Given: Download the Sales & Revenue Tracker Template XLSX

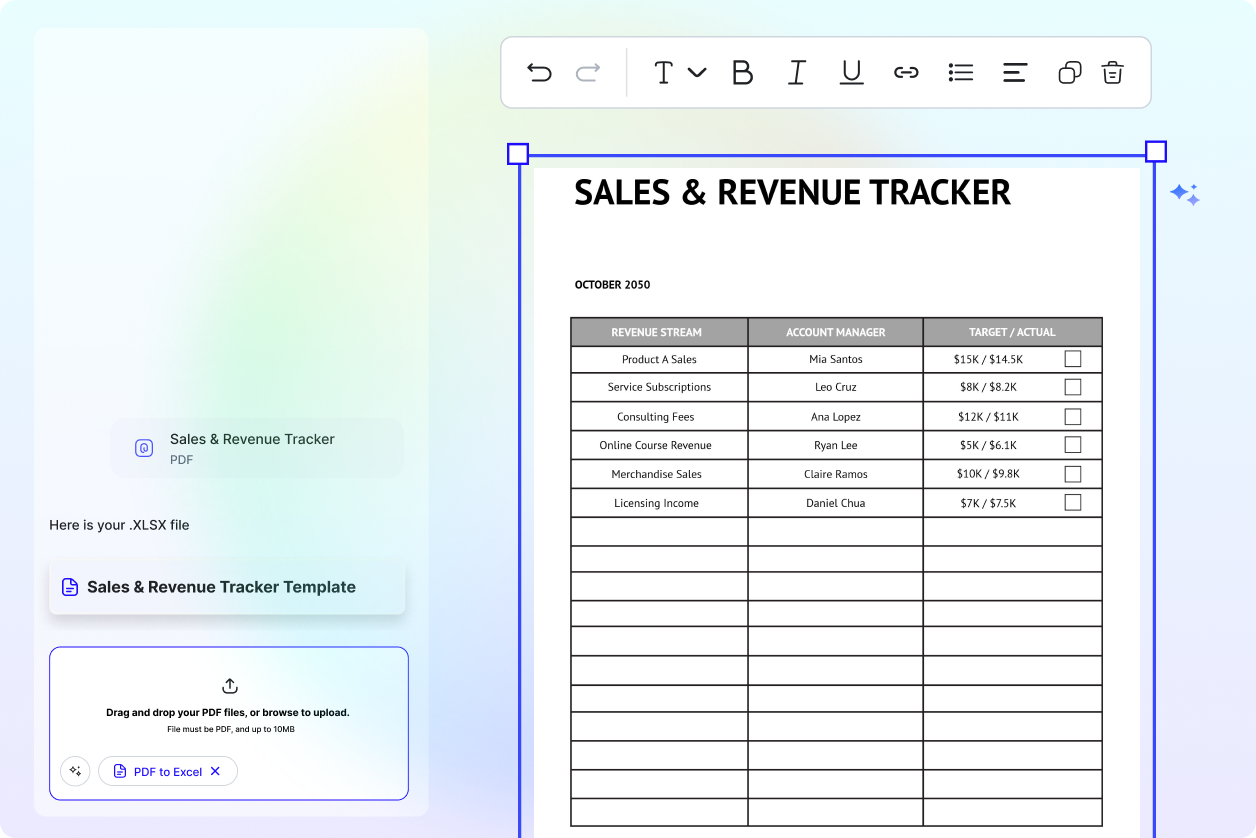Looking at the screenshot, I should (227, 587).
